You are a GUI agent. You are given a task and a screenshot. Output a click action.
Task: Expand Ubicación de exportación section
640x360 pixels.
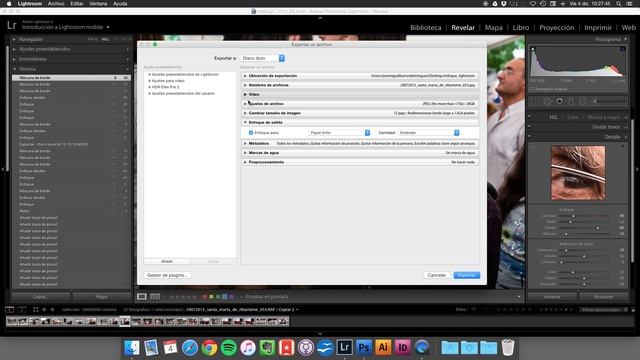click(x=245, y=76)
